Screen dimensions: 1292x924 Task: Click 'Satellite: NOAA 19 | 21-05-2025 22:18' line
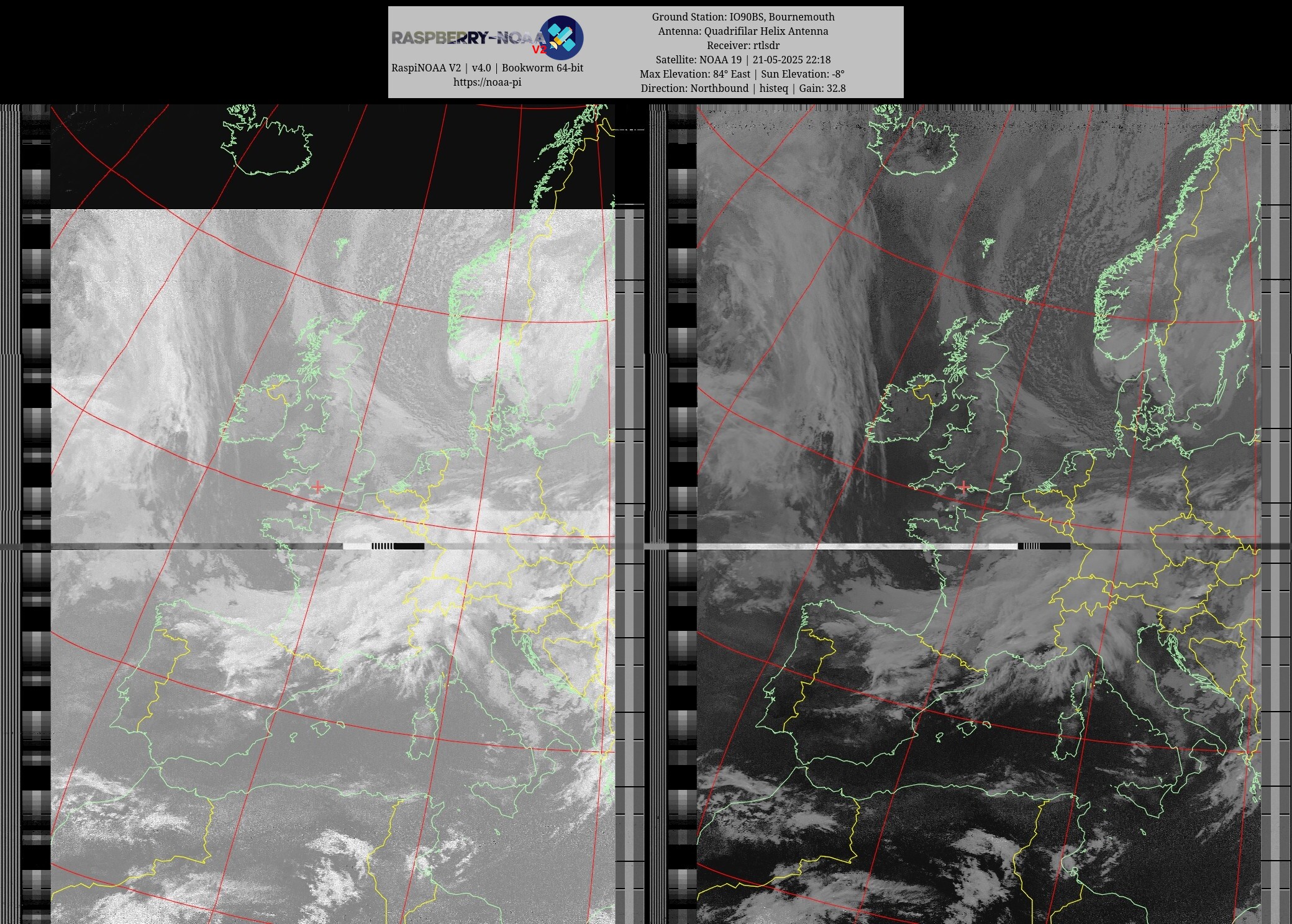coord(743,60)
